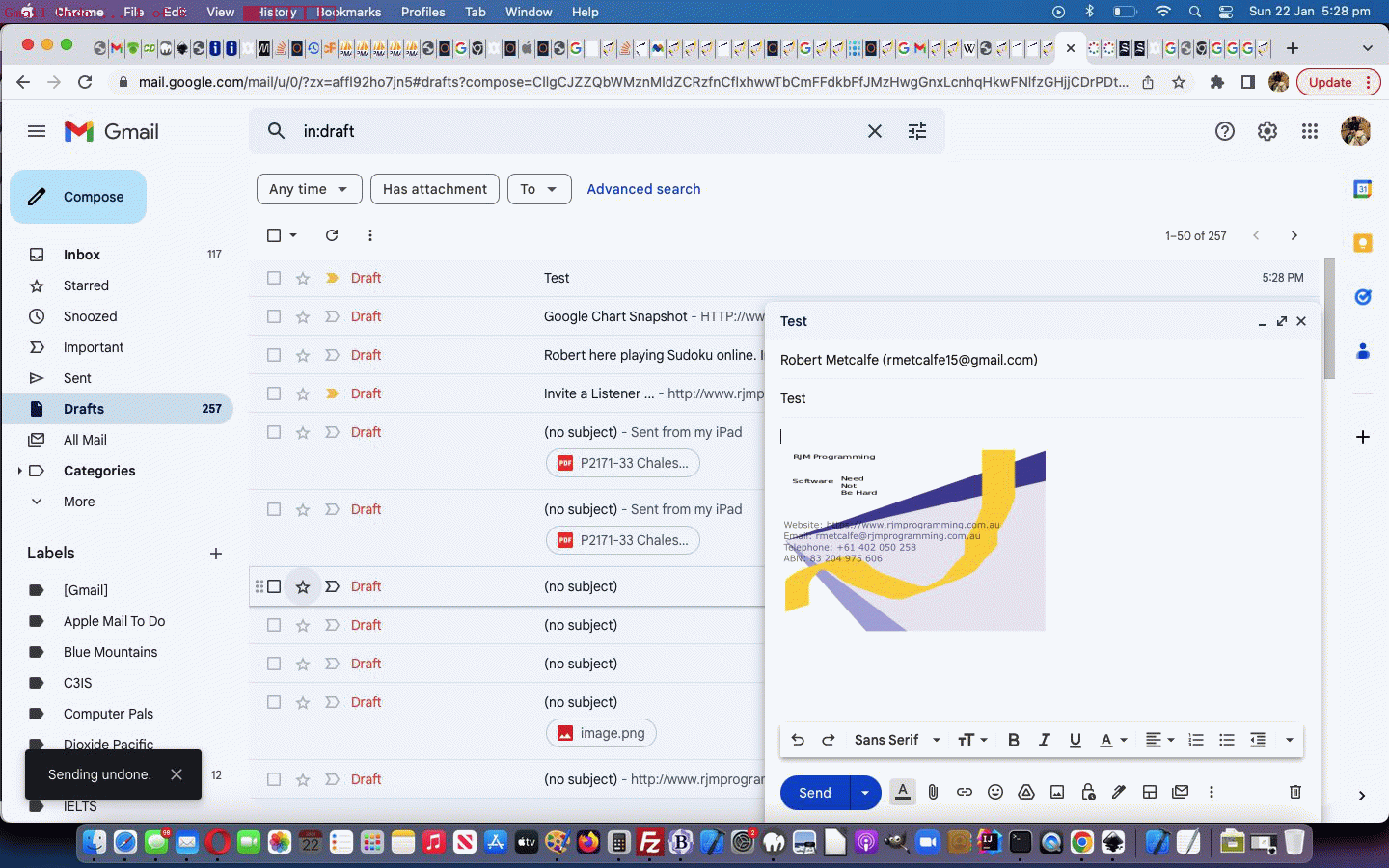The height and width of the screenshot is (868, 1389).
Task: Open Any time filter dropdown
Action: pos(309,189)
